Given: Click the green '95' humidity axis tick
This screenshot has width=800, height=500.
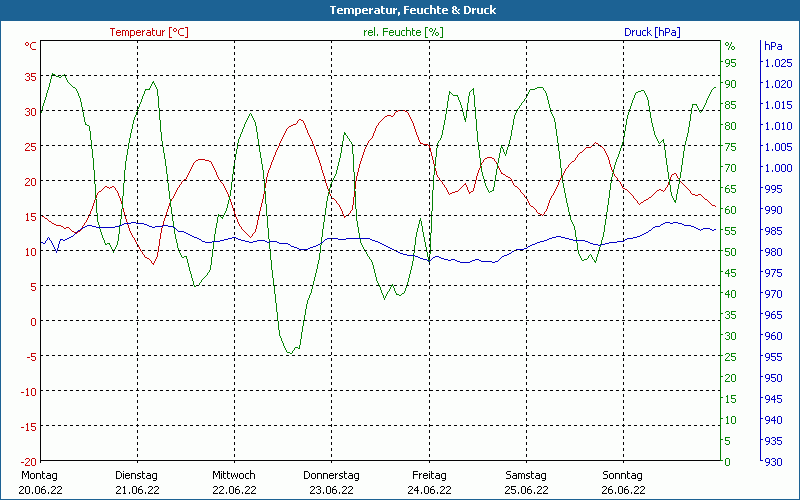Looking at the screenshot, I should coord(731,63).
